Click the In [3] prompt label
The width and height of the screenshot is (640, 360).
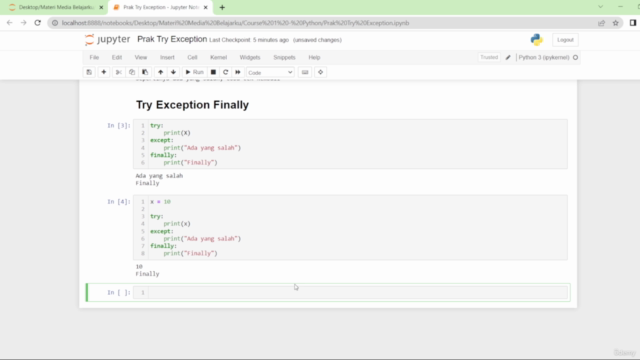[x=119, y=125]
